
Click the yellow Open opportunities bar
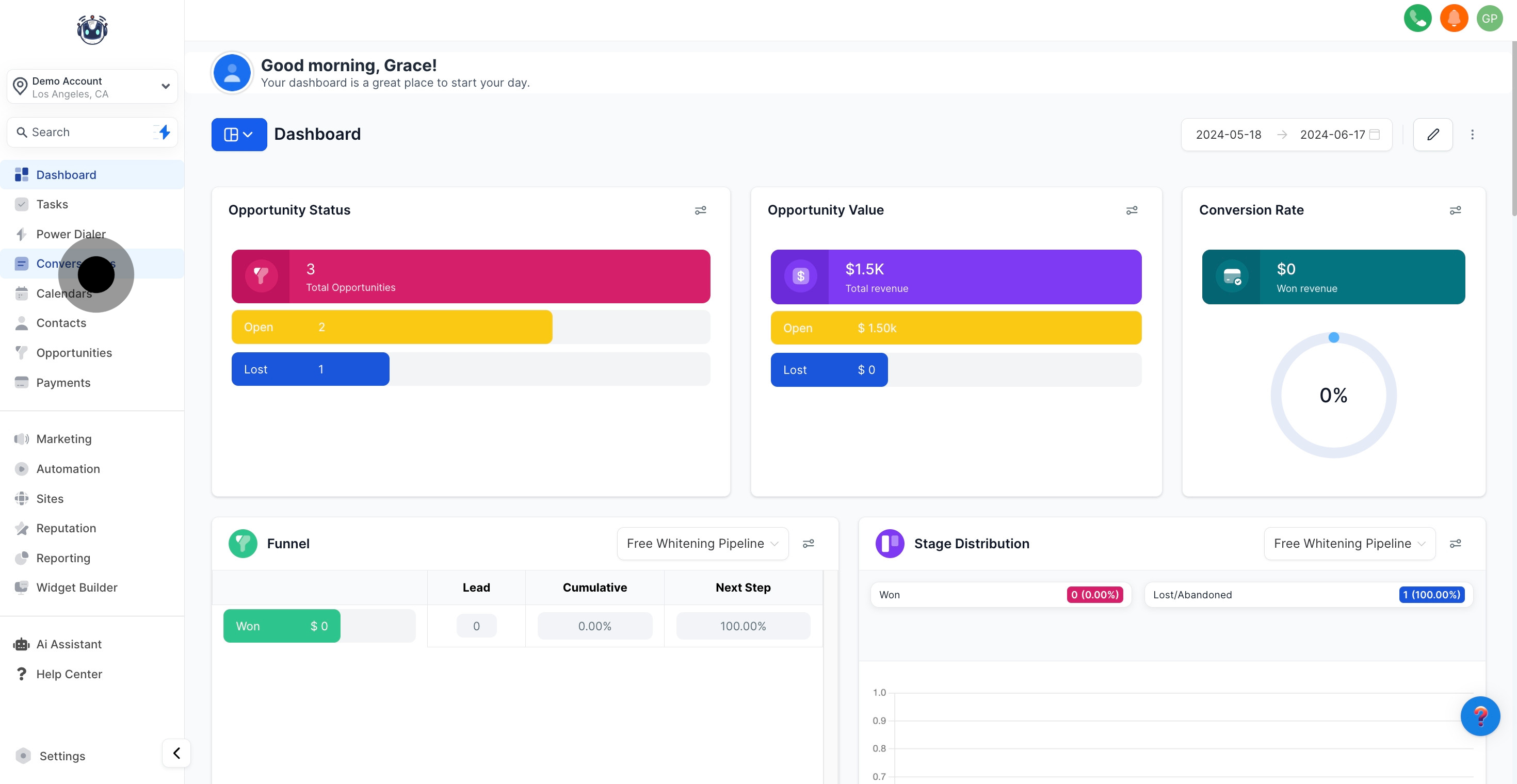pyautogui.click(x=391, y=326)
